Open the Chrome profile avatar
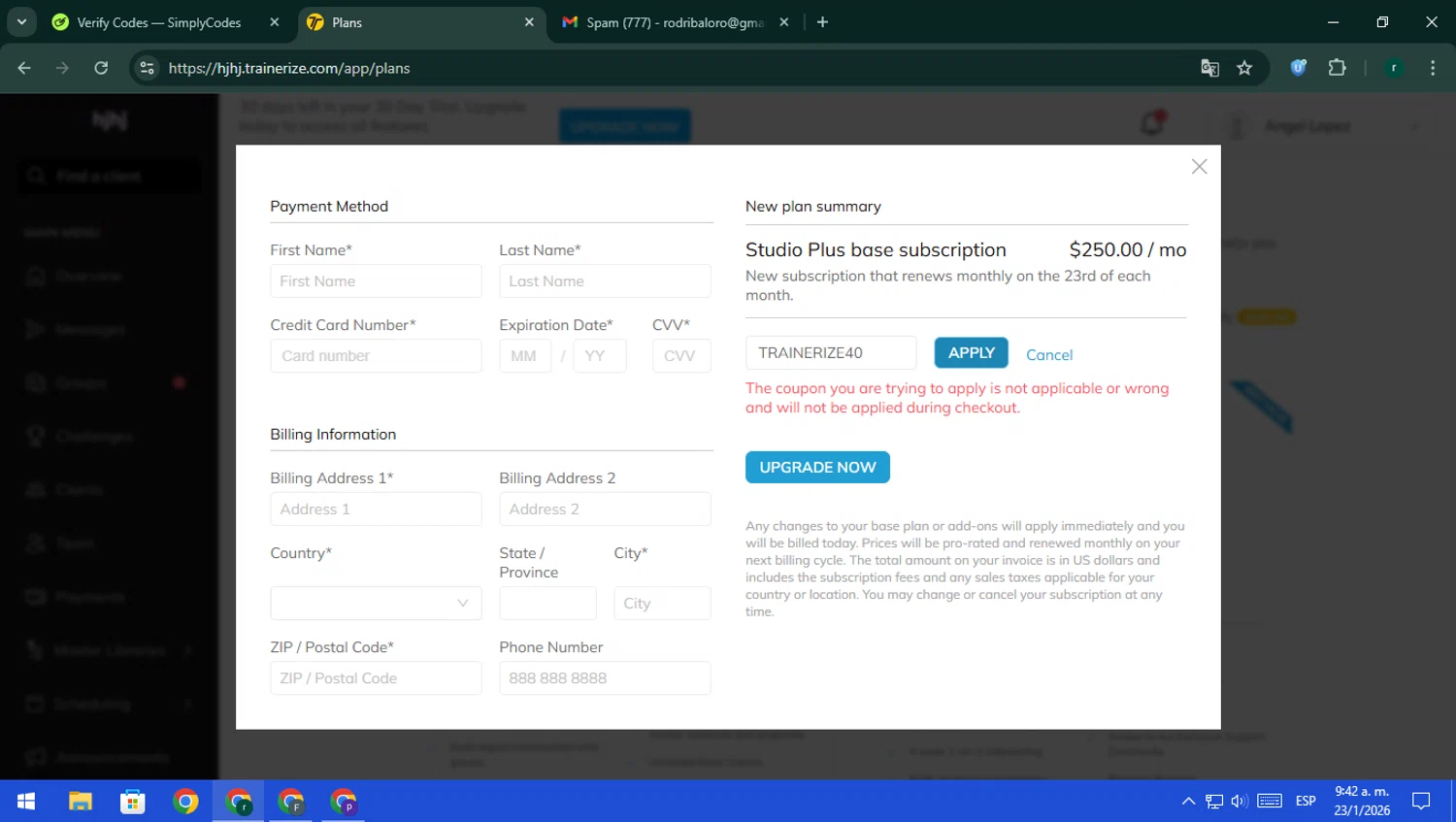1456x822 pixels. click(1394, 68)
